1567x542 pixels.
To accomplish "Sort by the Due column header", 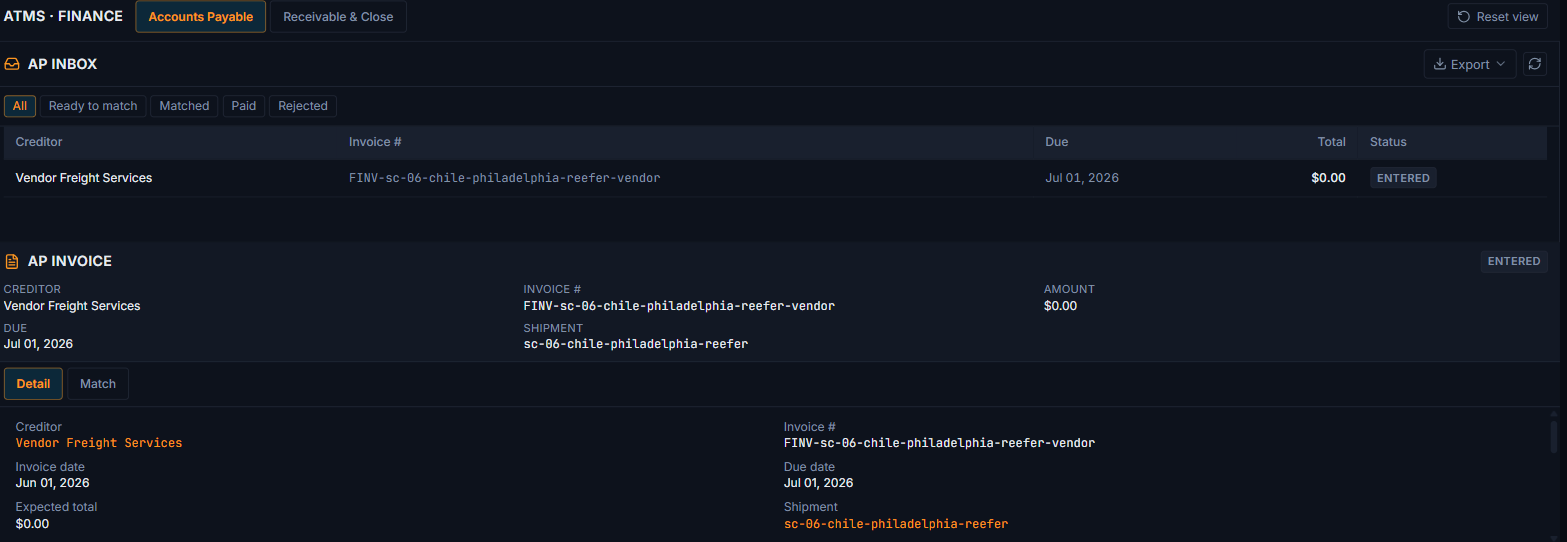I will point(1057,142).
